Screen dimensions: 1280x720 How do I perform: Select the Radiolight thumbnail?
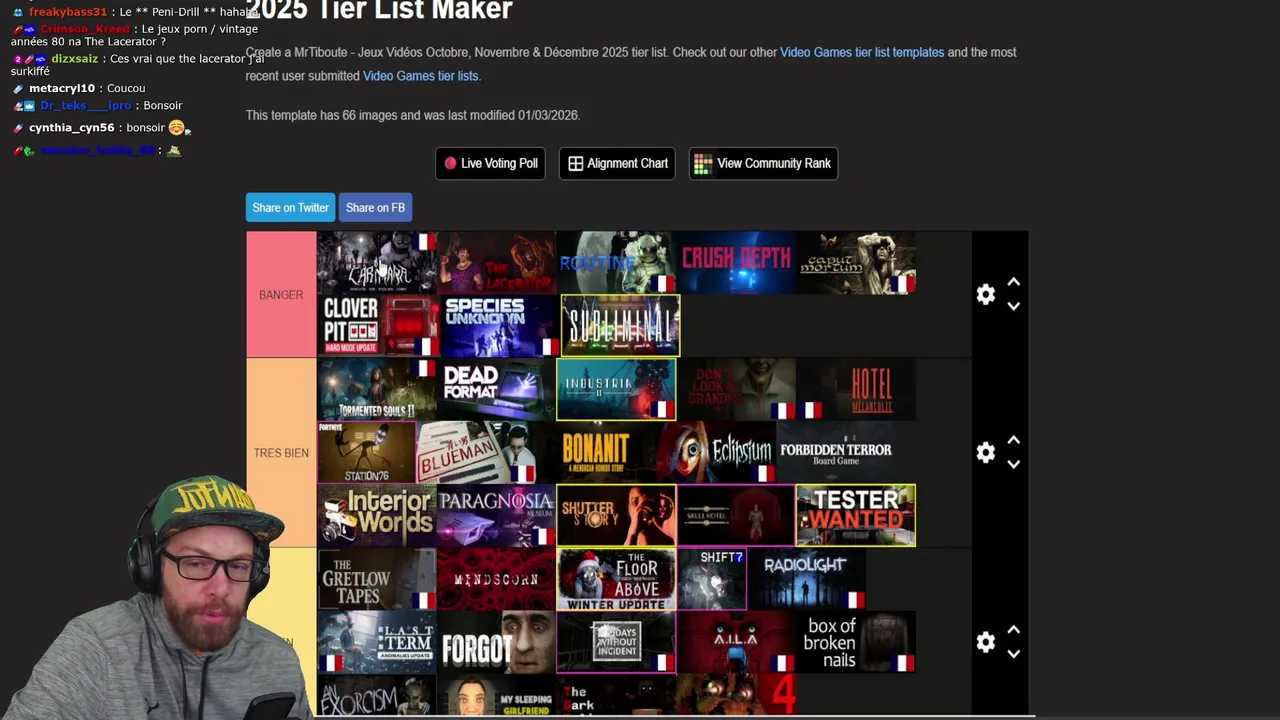tap(806, 579)
